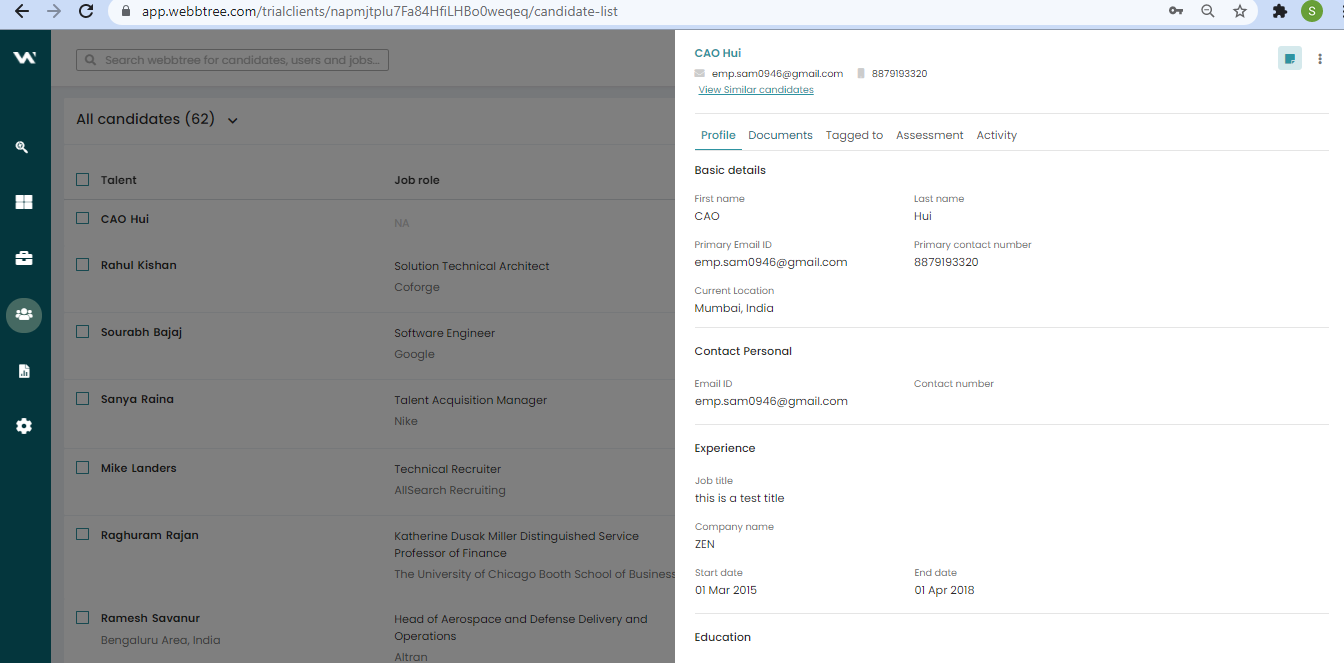Click the site lock icon in address bar
The width and height of the screenshot is (1344, 663).
coord(126,11)
